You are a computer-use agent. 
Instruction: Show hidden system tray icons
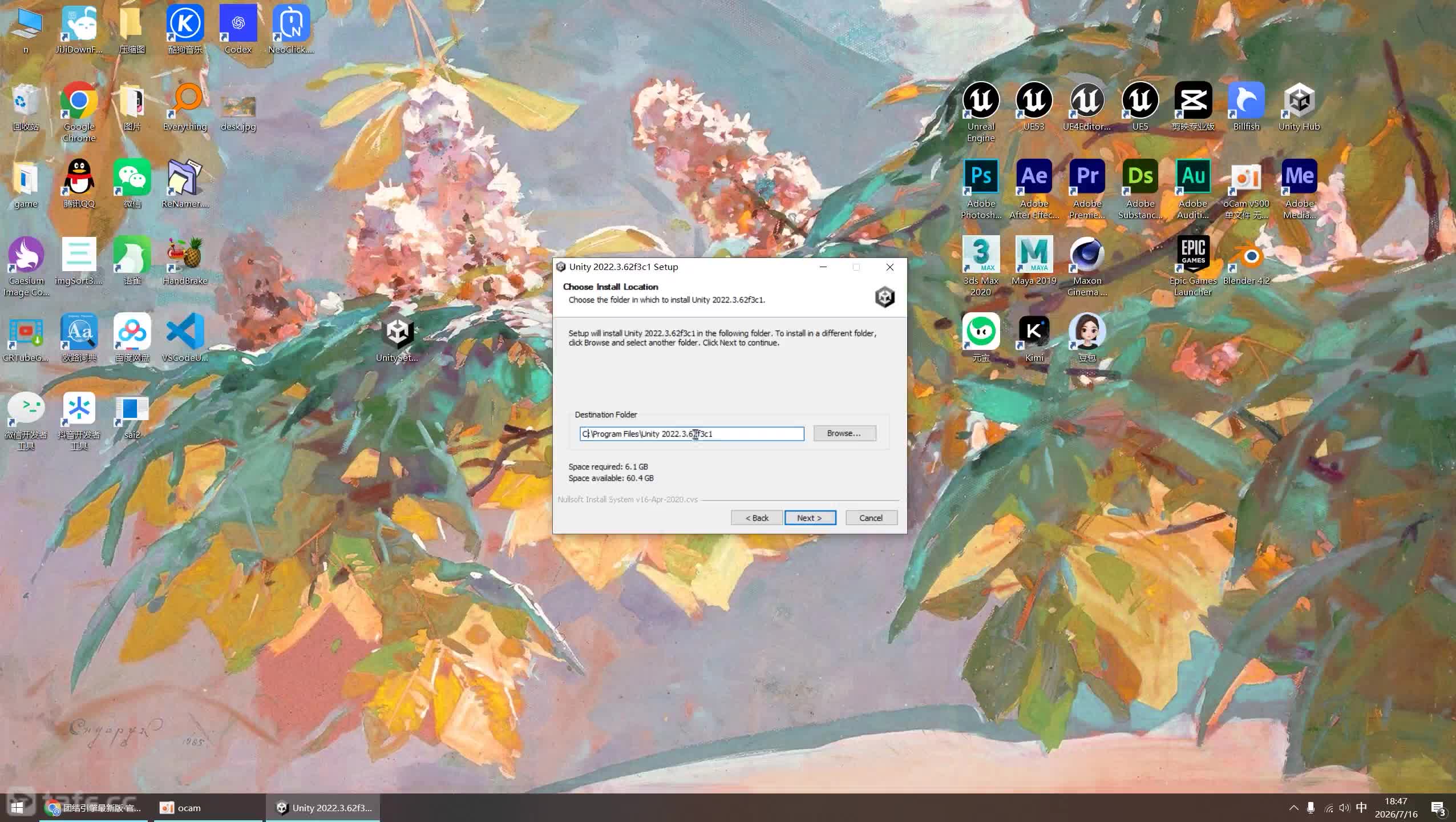tap(1293, 808)
